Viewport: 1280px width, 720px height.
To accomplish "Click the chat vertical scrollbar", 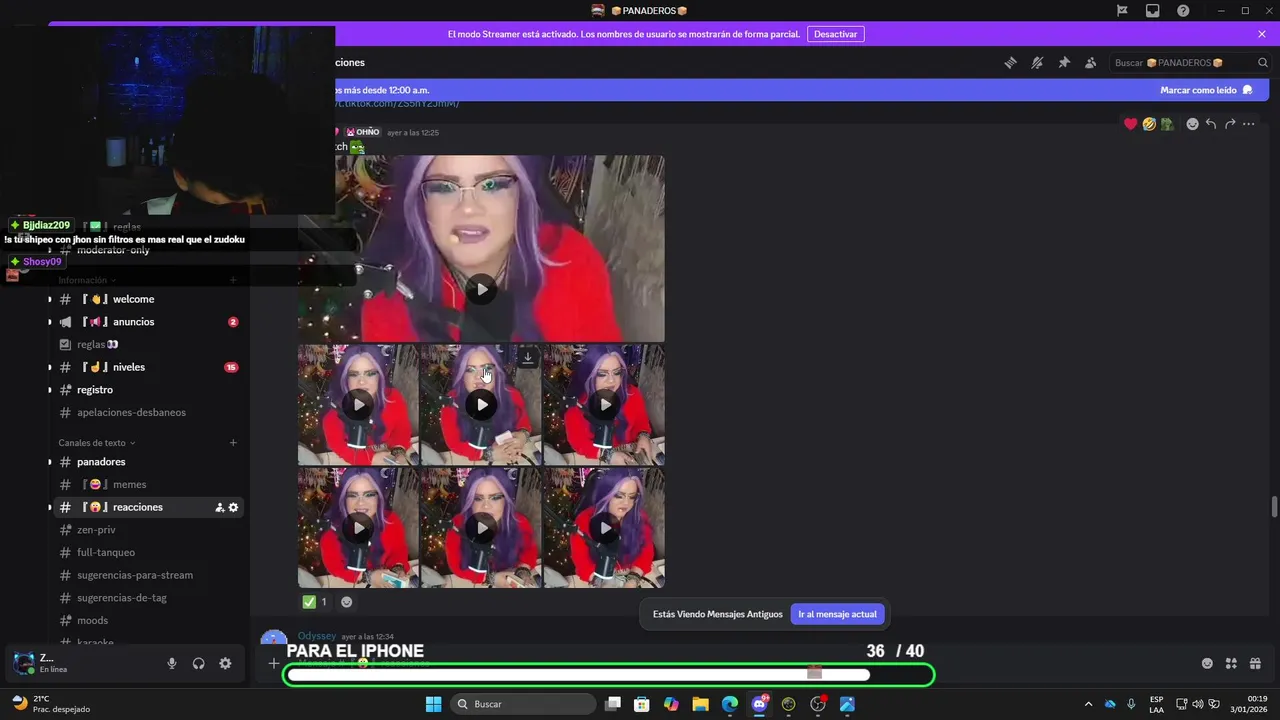I will pyautogui.click(x=1273, y=507).
